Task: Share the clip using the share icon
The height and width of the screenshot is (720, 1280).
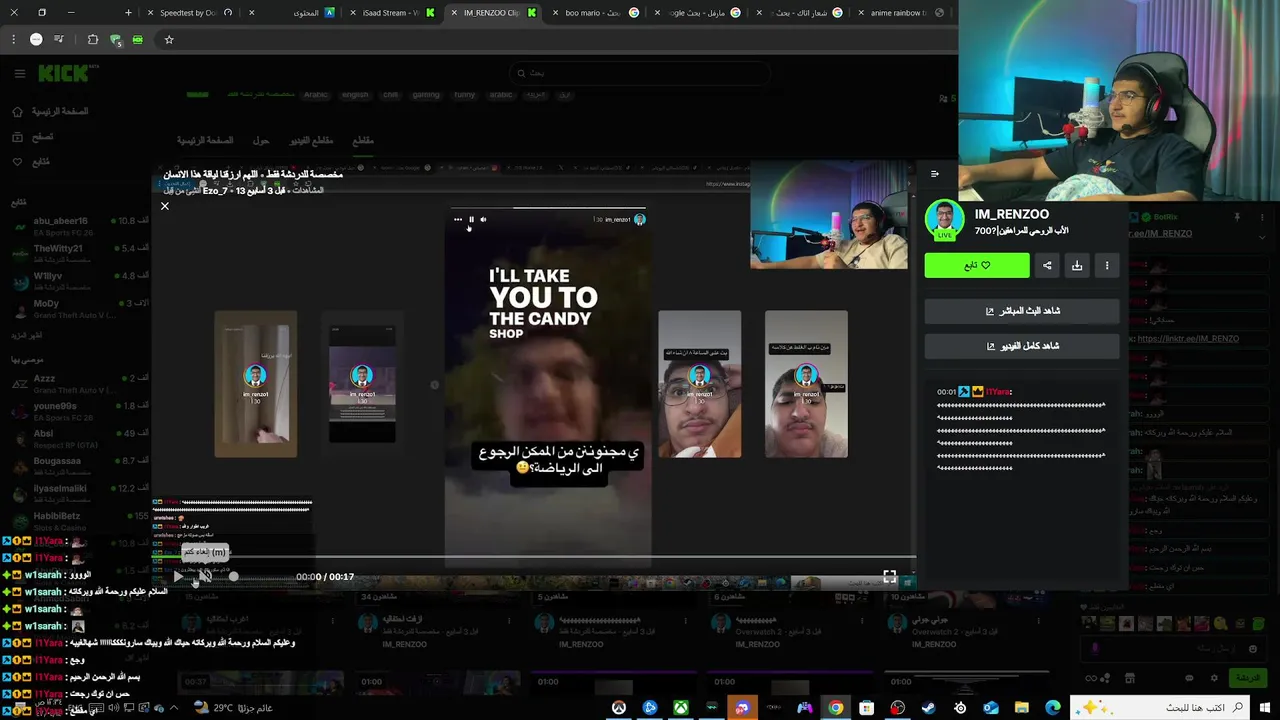Action: point(1047,265)
